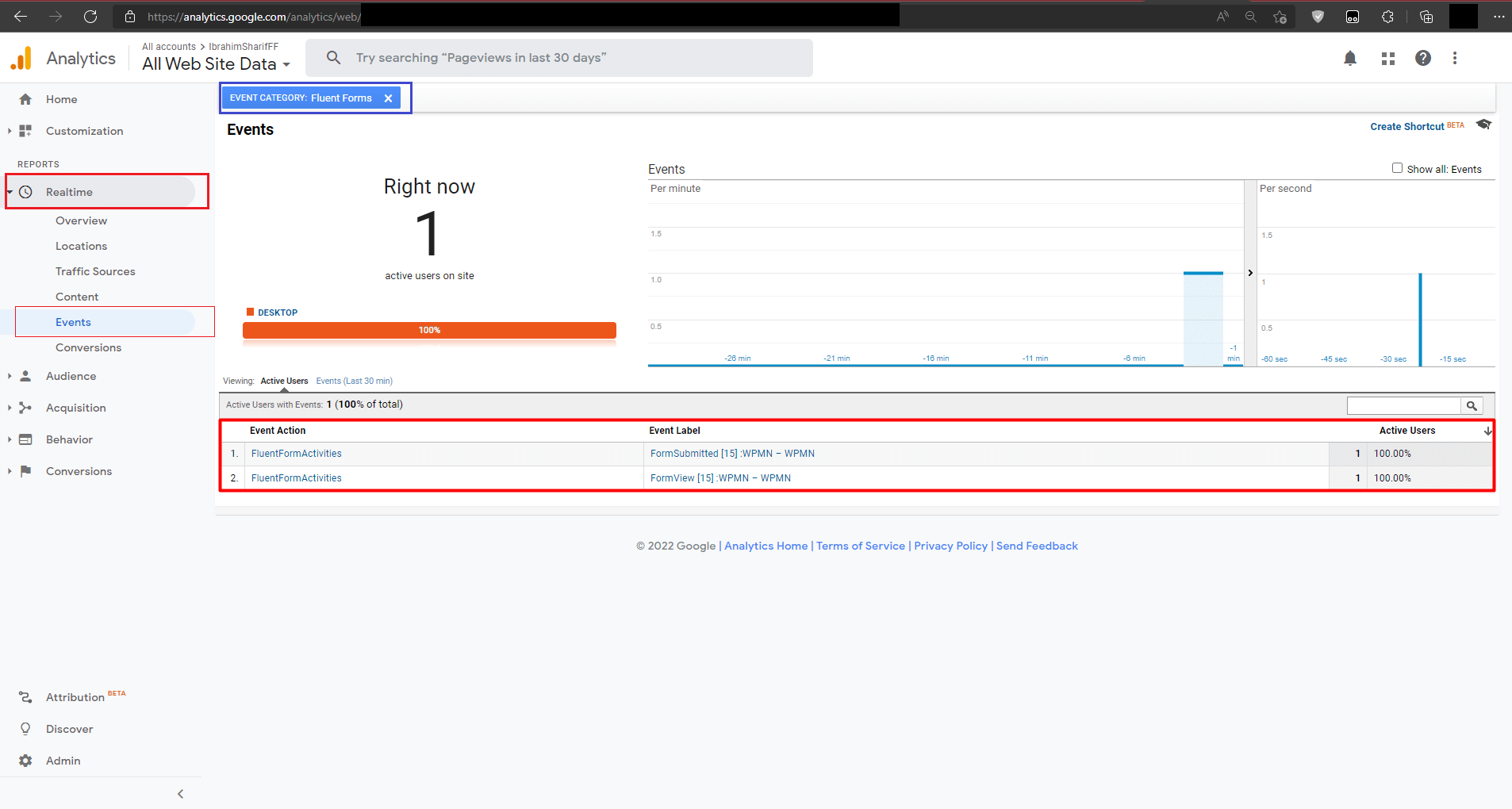Image resolution: width=1512 pixels, height=809 pixels.
Task: Click the help question mark icon
Action: pyautogui.click(x=1423, y=58)
